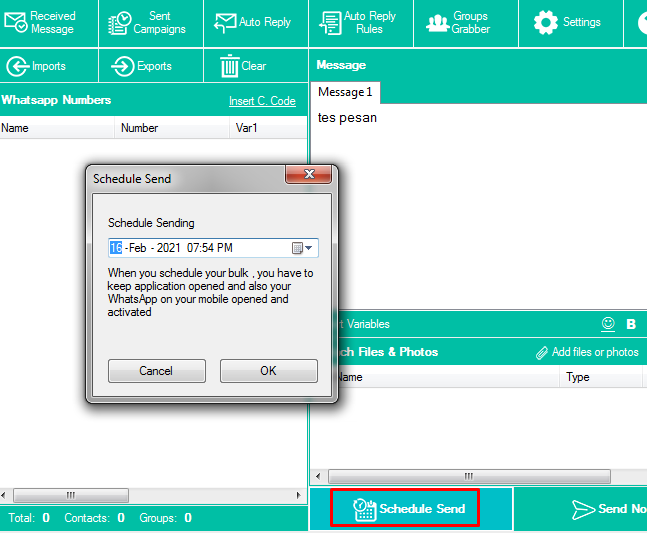This screenshot has height=533, width=647.
Task: Click the Imports arrow button
Action: 37,66
